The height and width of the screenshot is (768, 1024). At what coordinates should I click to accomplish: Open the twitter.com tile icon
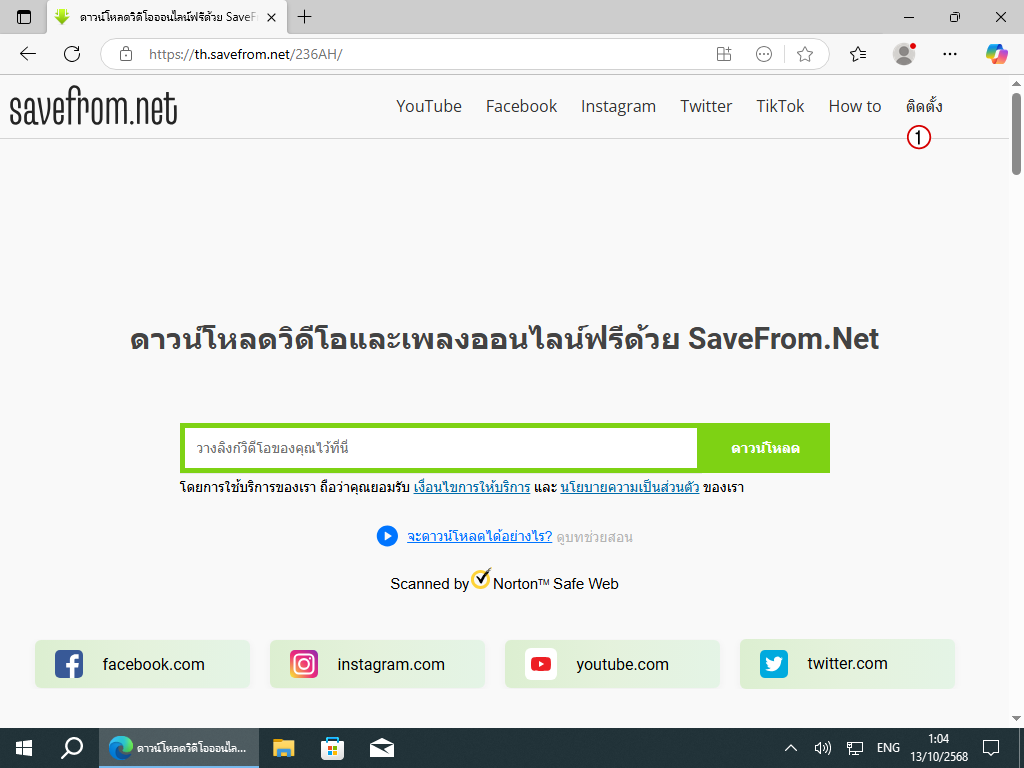[774, 664]
